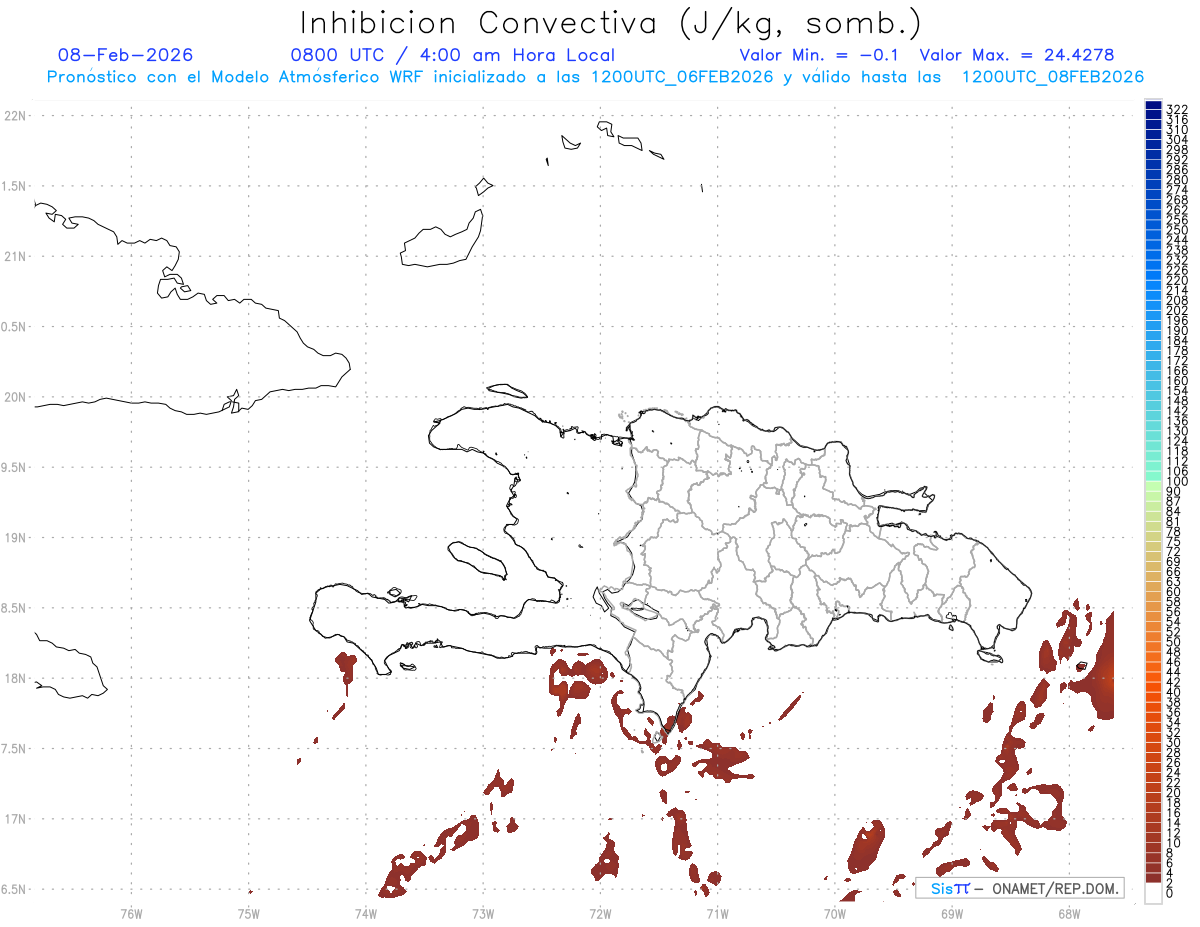1200x927 pixels.
Task: Click the "17N" latitude label
Action: click(14, 819)
